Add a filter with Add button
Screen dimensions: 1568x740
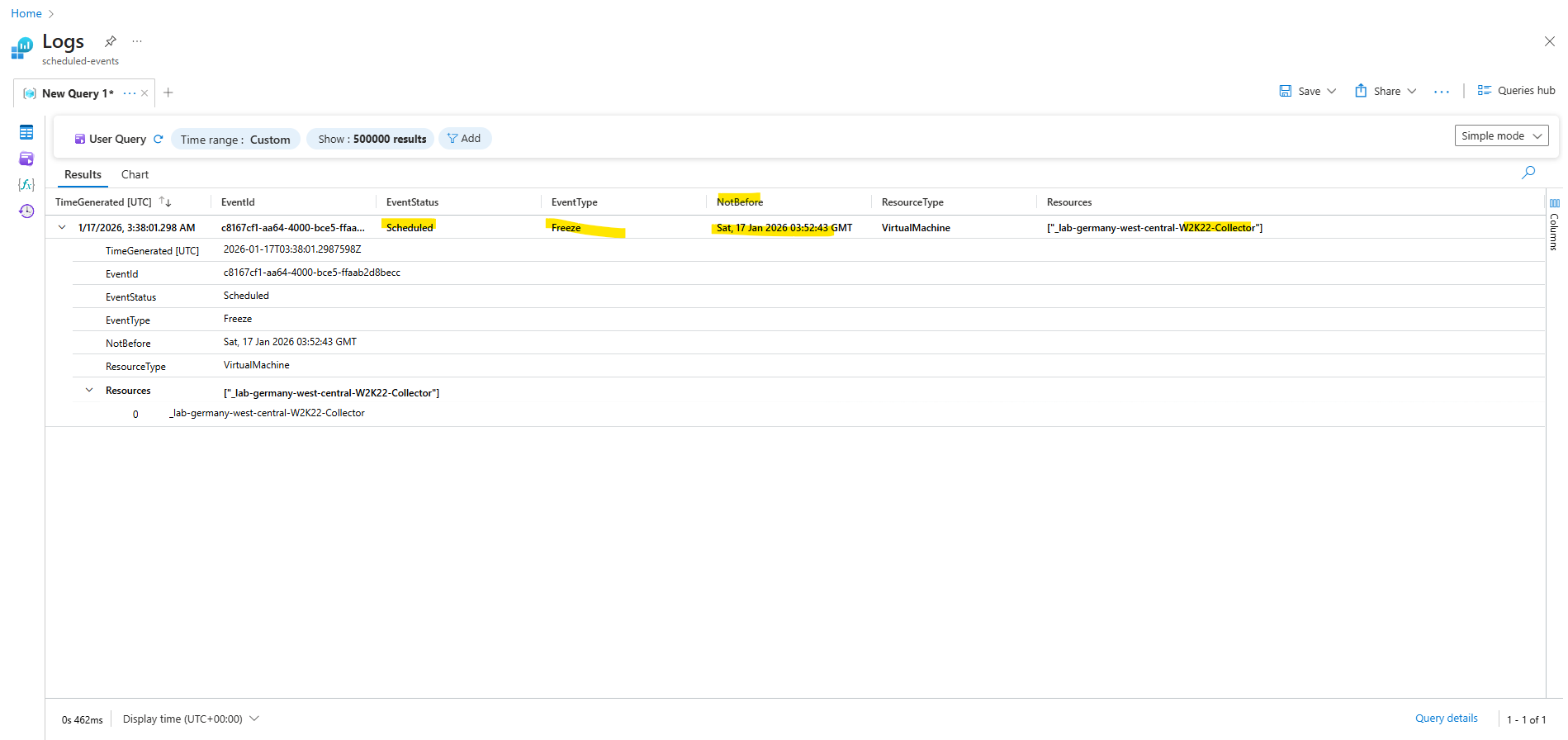point(464,139)
